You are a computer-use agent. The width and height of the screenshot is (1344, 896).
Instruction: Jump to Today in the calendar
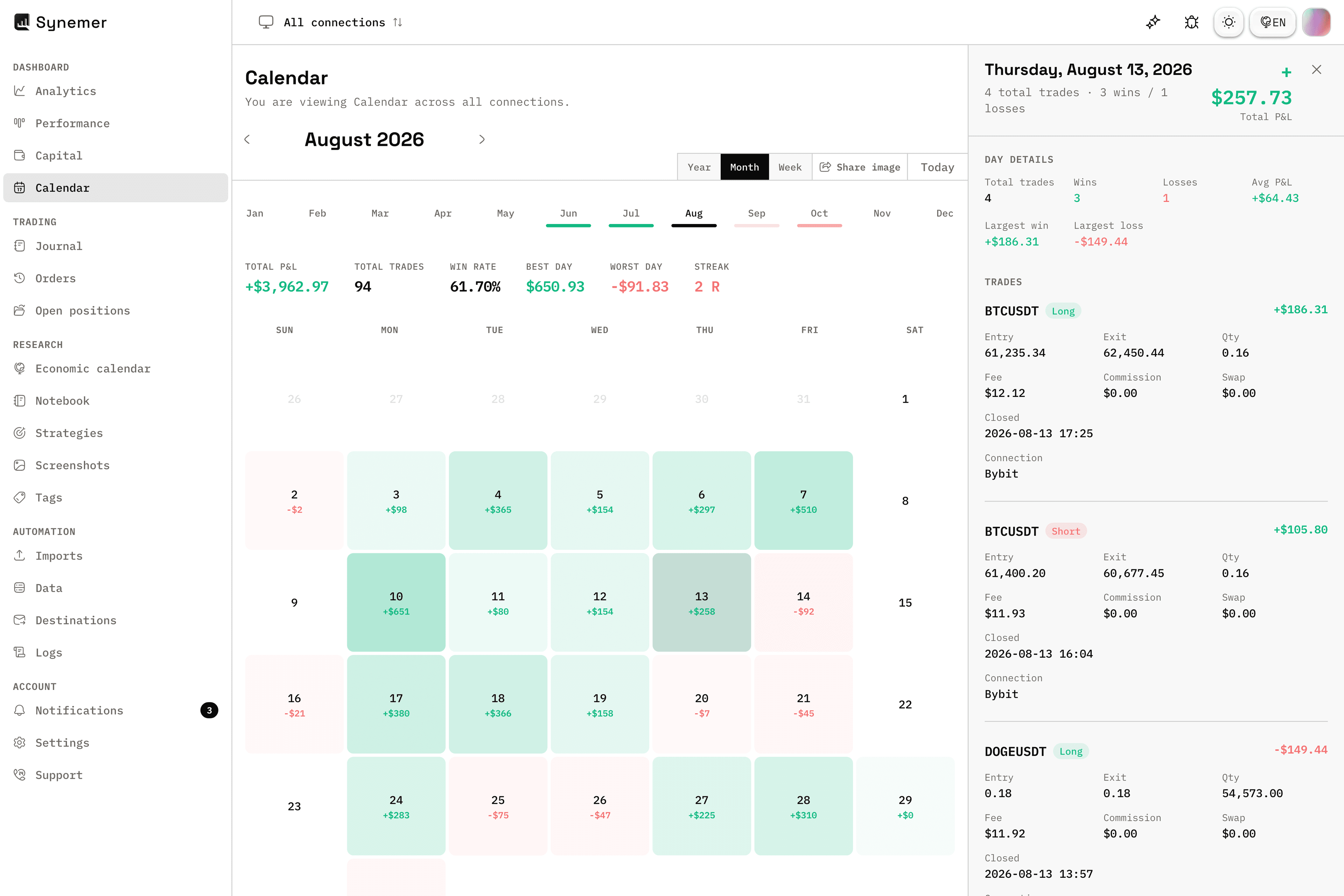(x=937, y=167)
